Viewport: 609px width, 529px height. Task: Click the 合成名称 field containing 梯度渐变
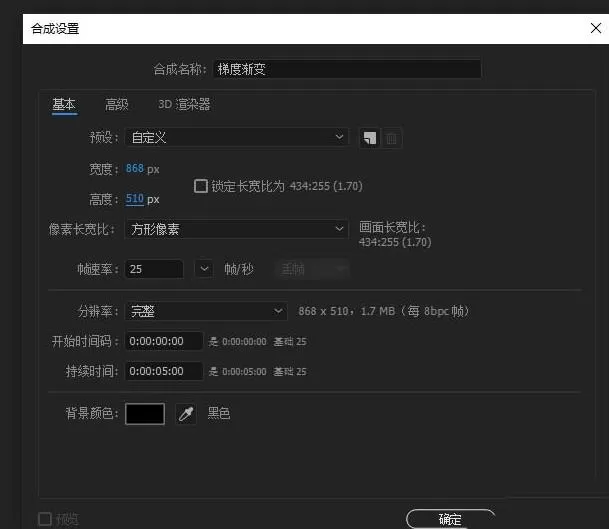pyautogui.click(x=347, y=69)
